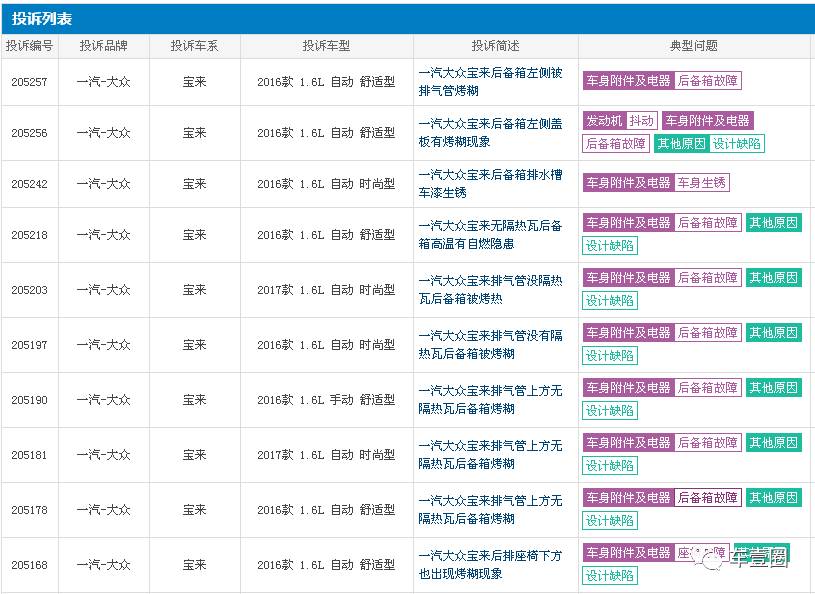Open the complaint summary in row 205190

point(490,400)
